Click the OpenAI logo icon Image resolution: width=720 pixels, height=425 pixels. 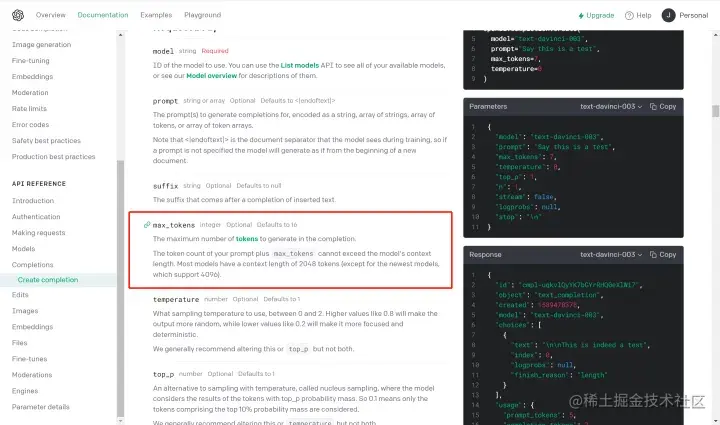point(18,15)
